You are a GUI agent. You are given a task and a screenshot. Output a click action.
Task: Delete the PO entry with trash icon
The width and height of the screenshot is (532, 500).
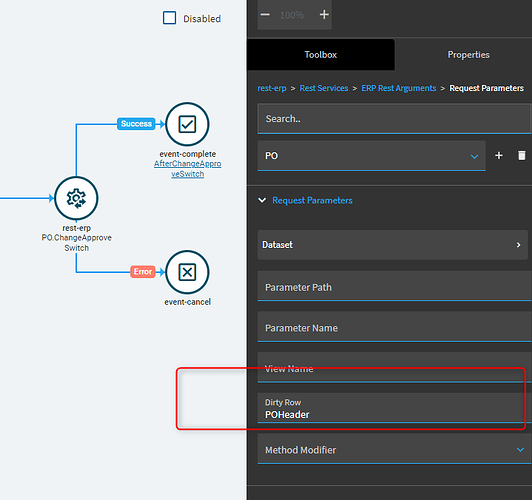tap(521, 156)
